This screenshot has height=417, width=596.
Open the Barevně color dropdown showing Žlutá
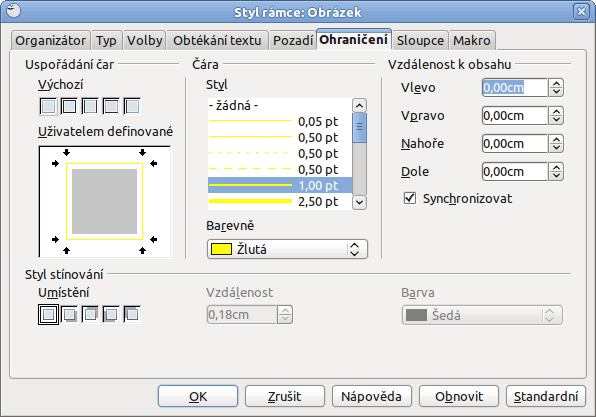[287, 249]
